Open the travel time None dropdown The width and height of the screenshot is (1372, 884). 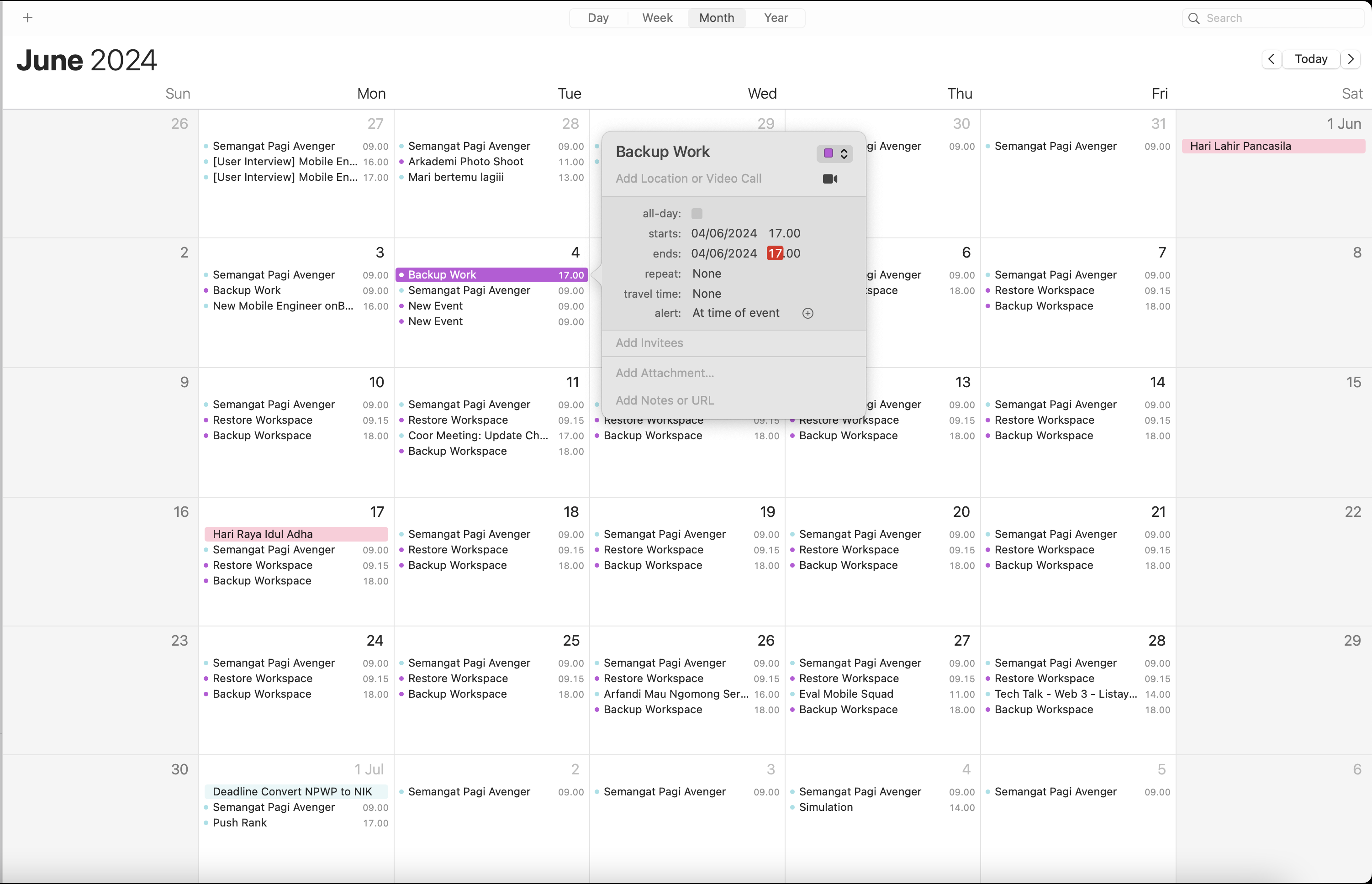(x=707, y=294)
